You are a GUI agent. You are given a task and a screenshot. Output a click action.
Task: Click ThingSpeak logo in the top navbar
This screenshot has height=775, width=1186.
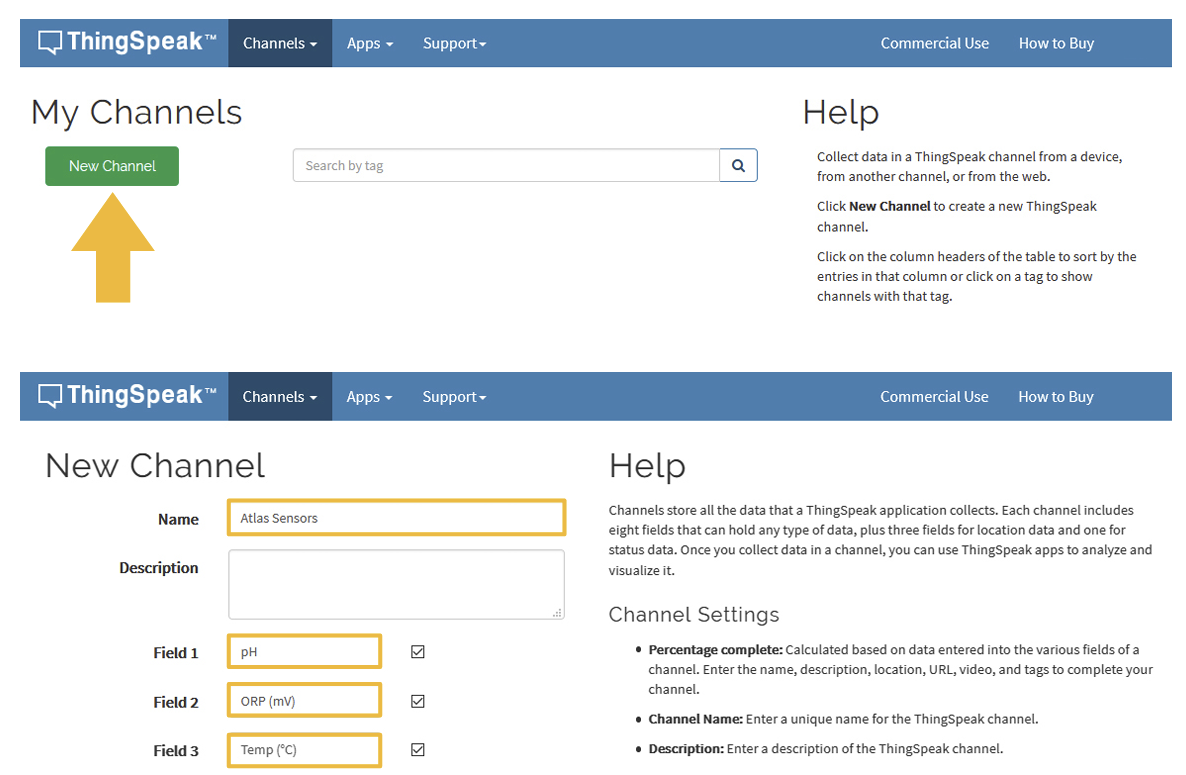127,42
